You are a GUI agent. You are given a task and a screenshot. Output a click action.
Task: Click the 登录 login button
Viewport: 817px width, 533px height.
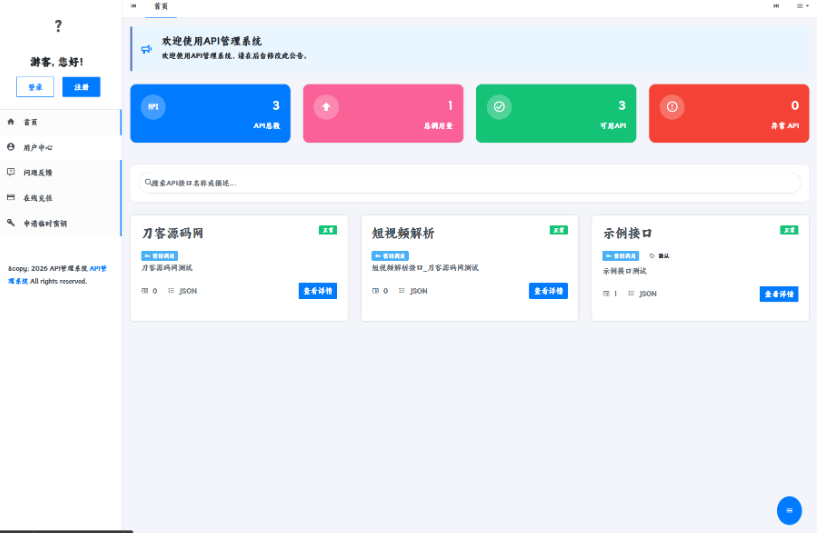tap(35, 87)
